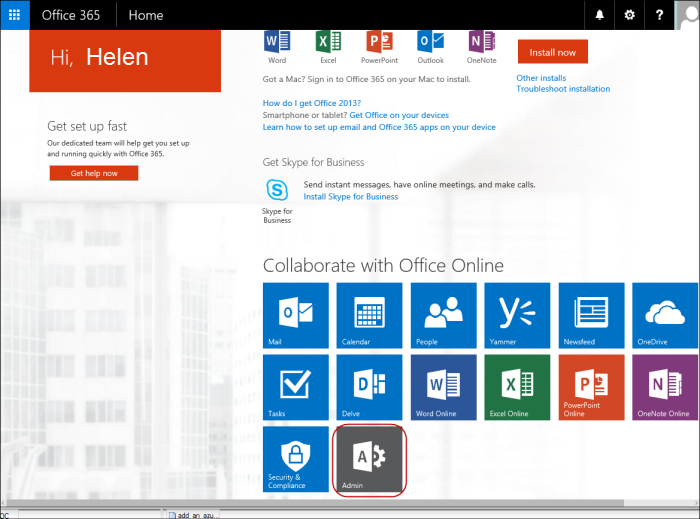
Task: Open the Mail tile
Action: 295,315
